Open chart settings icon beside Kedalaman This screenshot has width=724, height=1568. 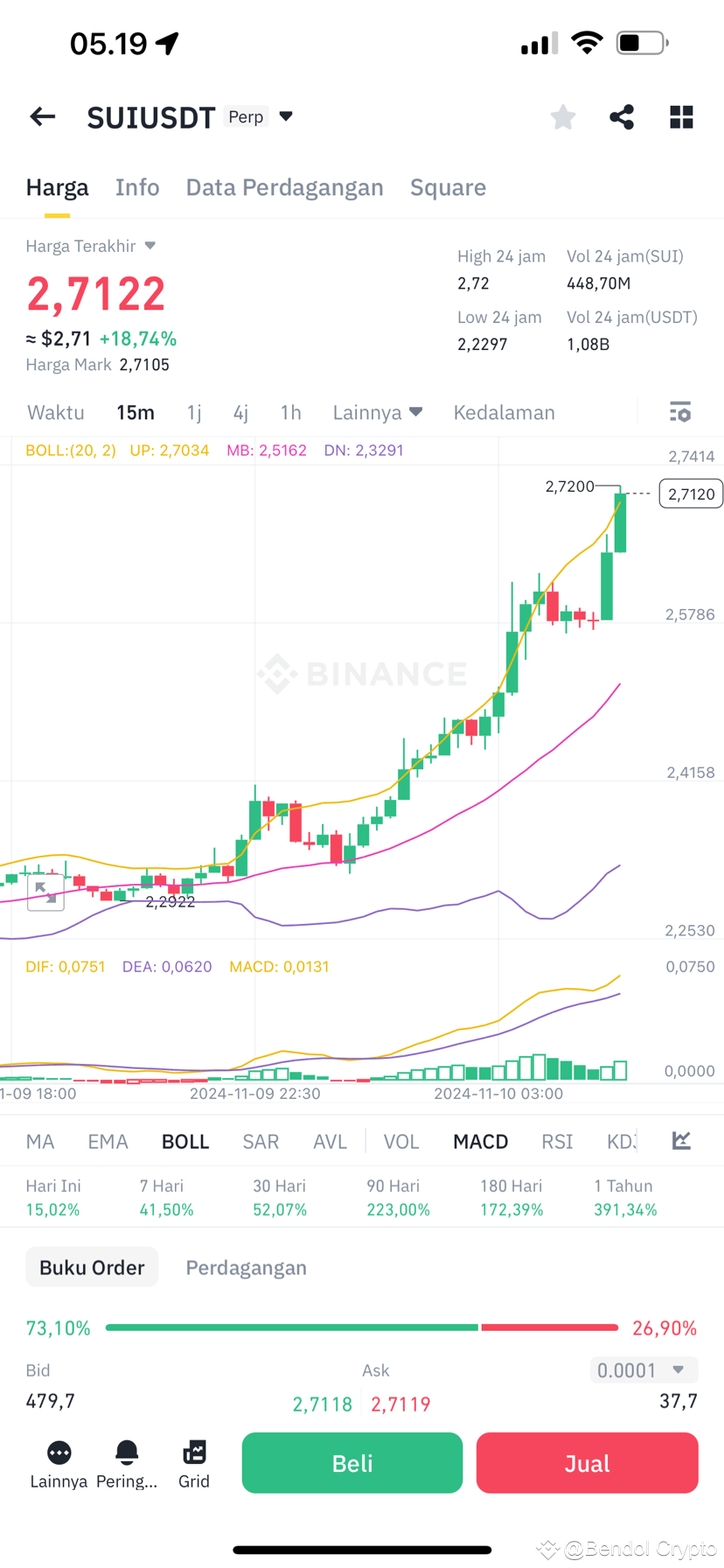click(680, 412)
